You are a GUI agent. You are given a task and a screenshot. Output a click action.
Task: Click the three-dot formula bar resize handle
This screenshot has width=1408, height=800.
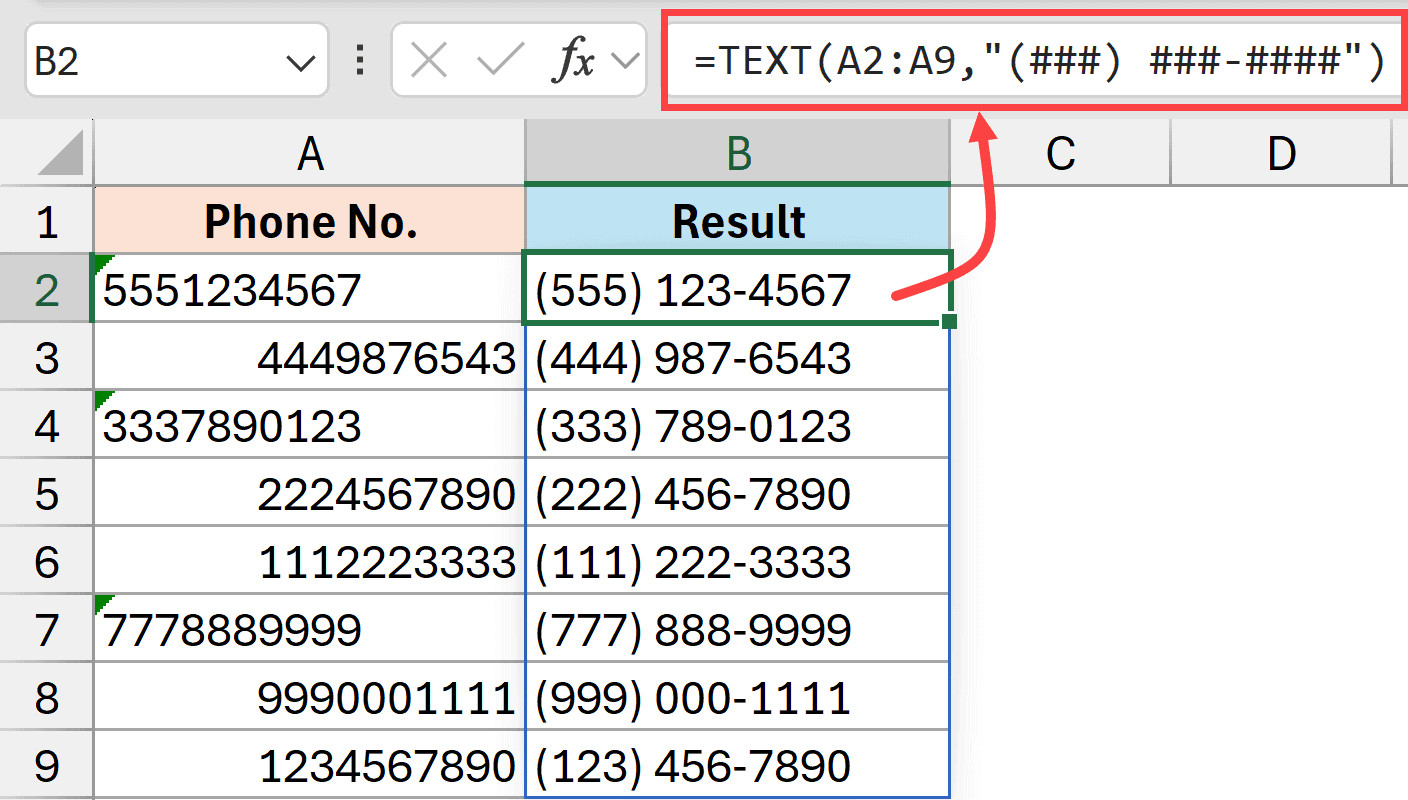[x=360, y=62]
